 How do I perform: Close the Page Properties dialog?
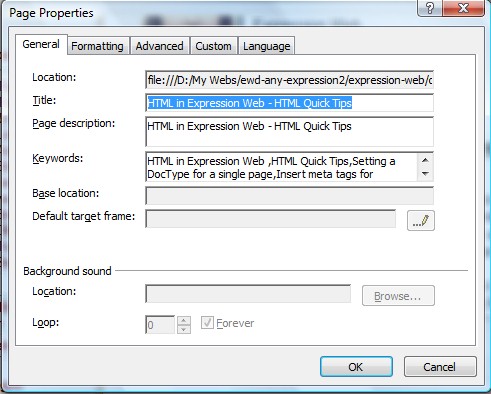click(463, 8)
